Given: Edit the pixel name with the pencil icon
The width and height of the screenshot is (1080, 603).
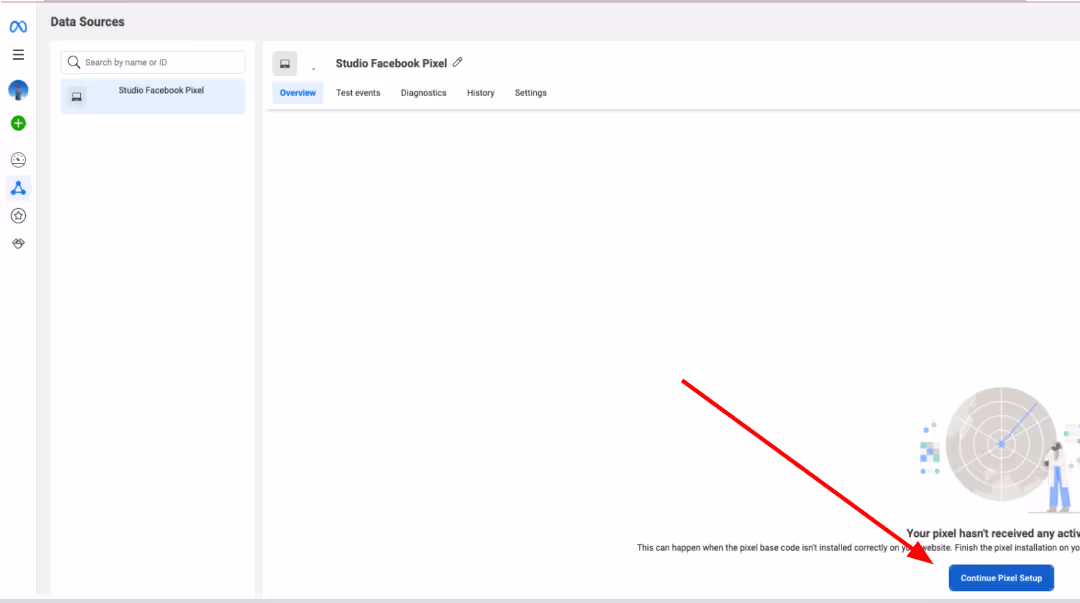Looking at the screenshot, I should click(x=457, y=62).
